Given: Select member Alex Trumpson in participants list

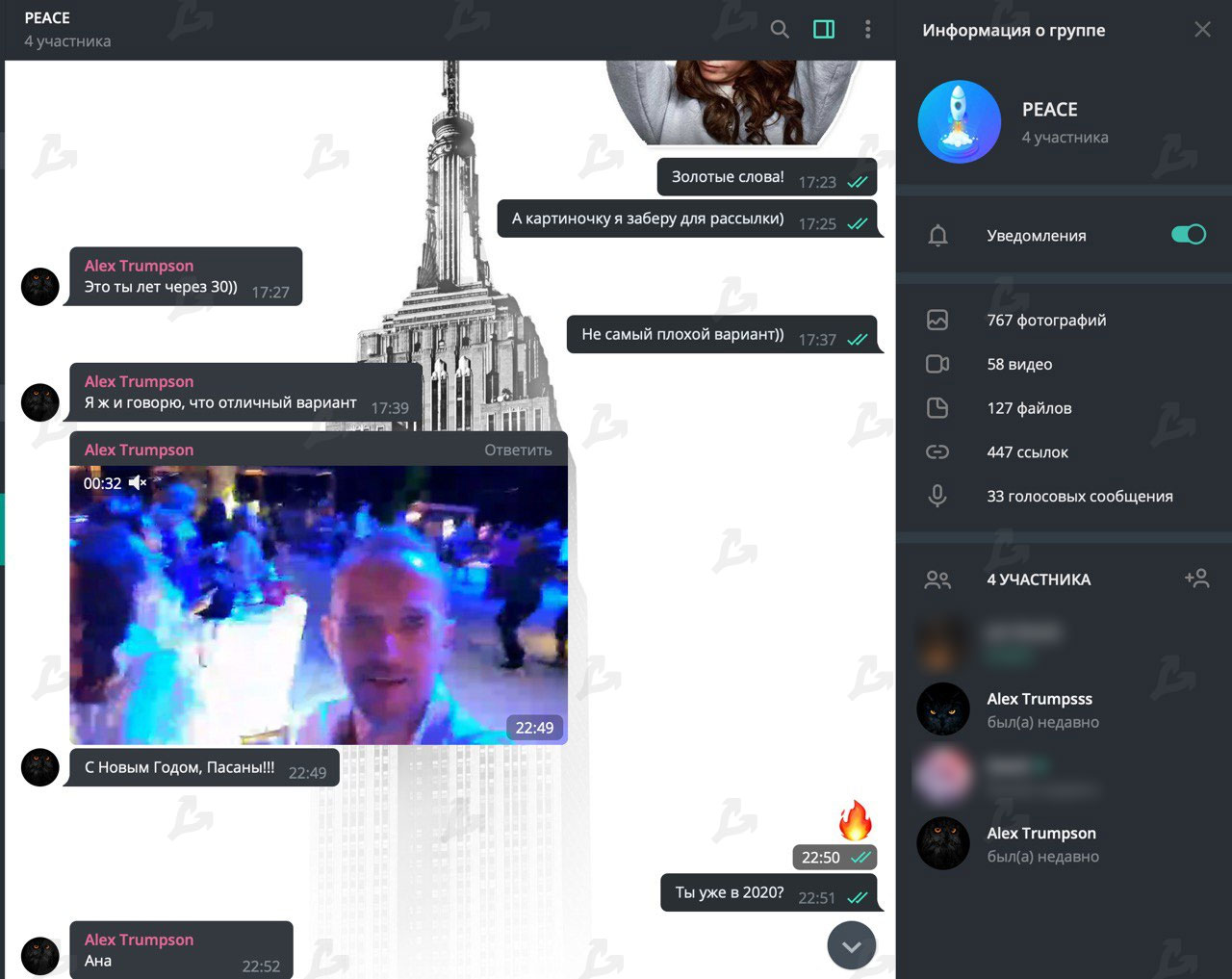Looking at the screenshot, I should pos(1040,843).
